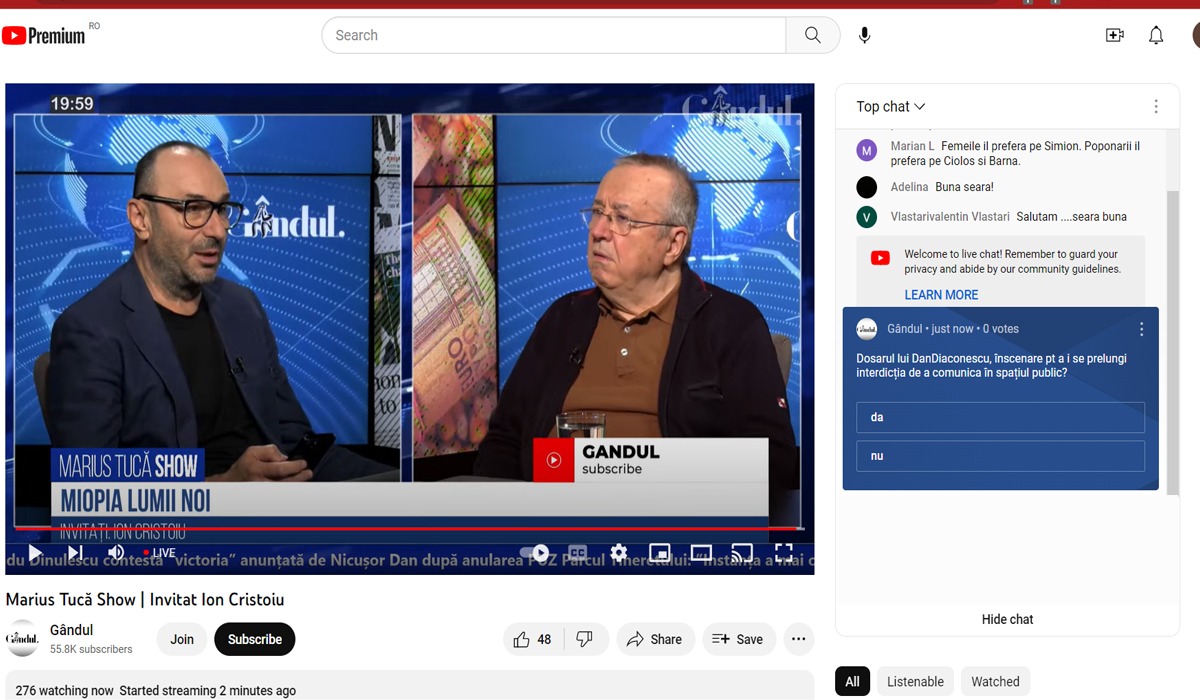The width and height of the screenshot is (1200, 700).
Task: Open LEARN MORE chat guidelines link
Action: 941,295
